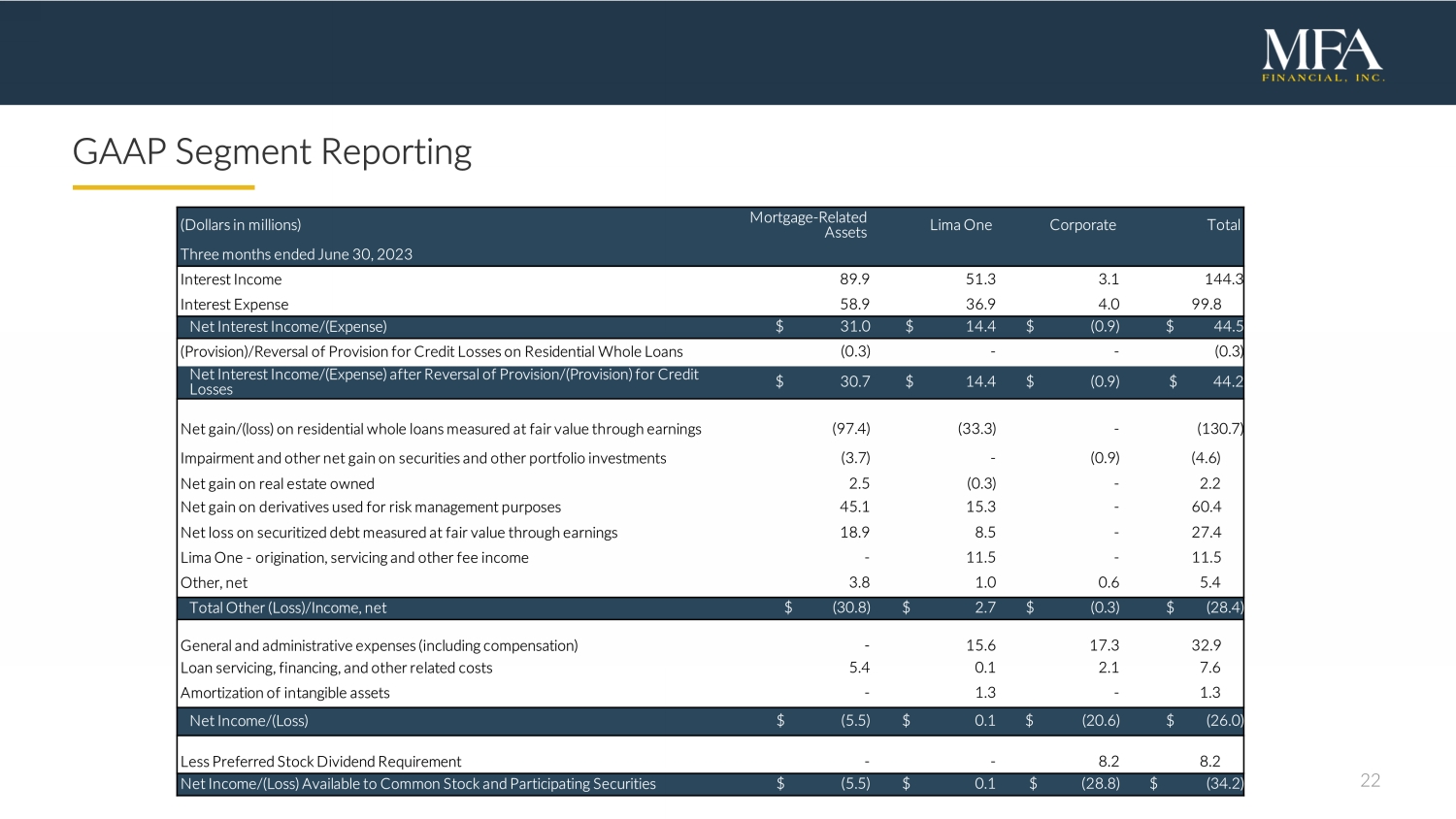Click the MFA Financial logo
Screen dimensions: 1456x819
coord(1323,56)
